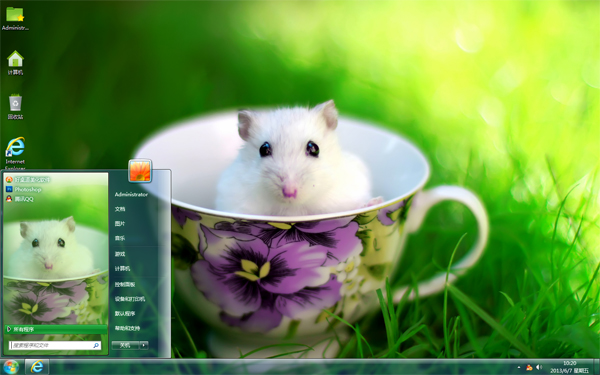600x375 pixels.
Task: Open 文档 (Documents) in Start menu
Action: coord(120,209)
